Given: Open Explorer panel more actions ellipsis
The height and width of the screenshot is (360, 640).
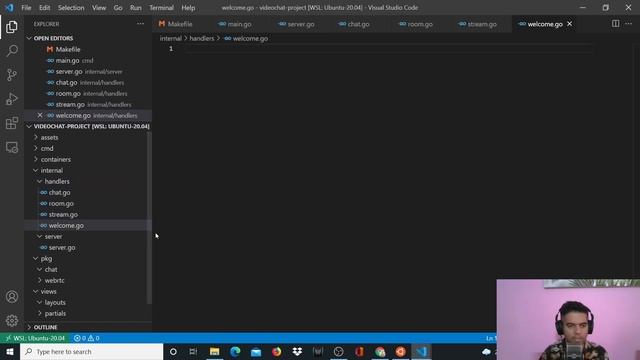Looking at the screenshot, I should pyautogui.click(x=140, y=24).
